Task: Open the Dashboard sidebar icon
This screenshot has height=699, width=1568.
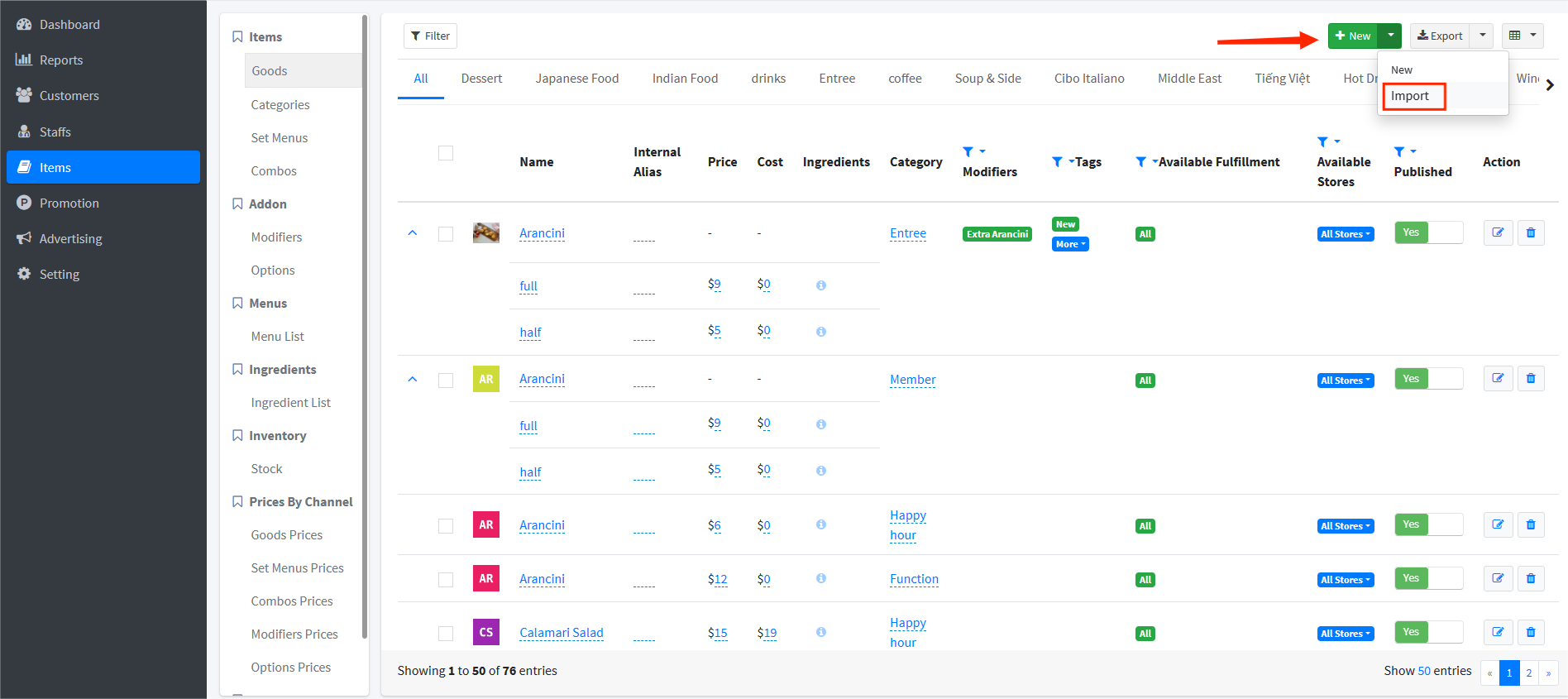Action: (x=24, y=24)
